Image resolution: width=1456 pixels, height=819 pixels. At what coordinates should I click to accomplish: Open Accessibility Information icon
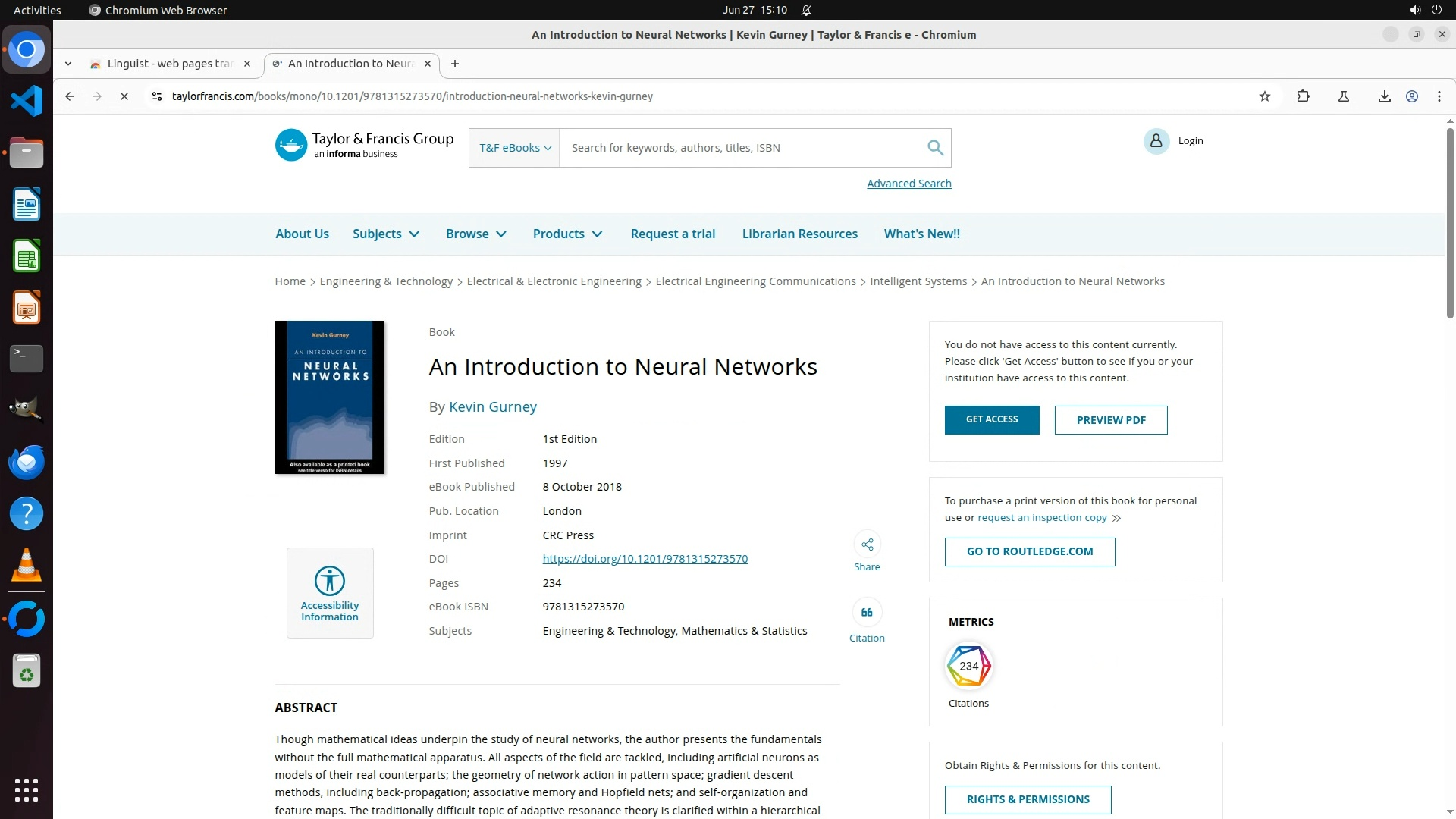(x=330, y=582)
